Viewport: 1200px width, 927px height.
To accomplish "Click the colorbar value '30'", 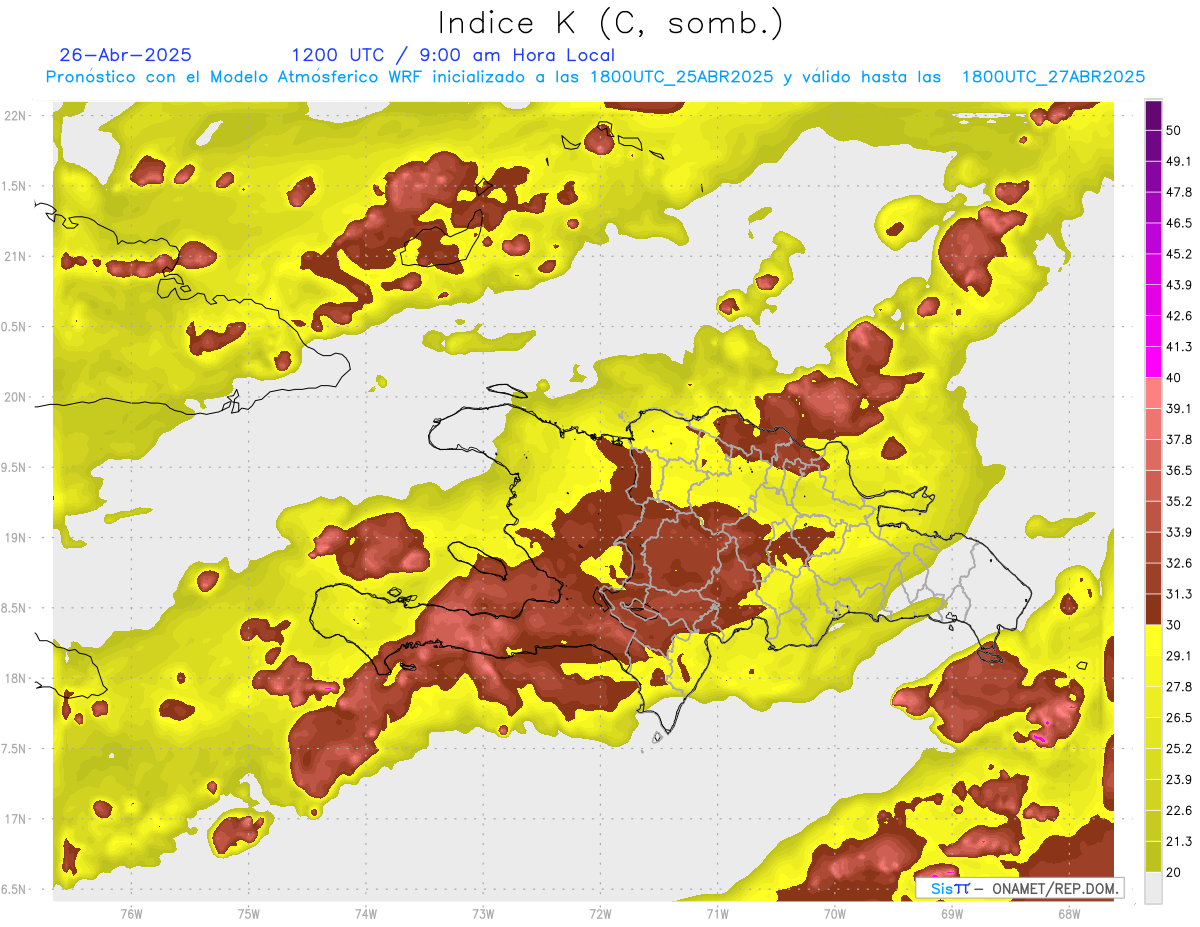I will click(x=1174, y=625).
